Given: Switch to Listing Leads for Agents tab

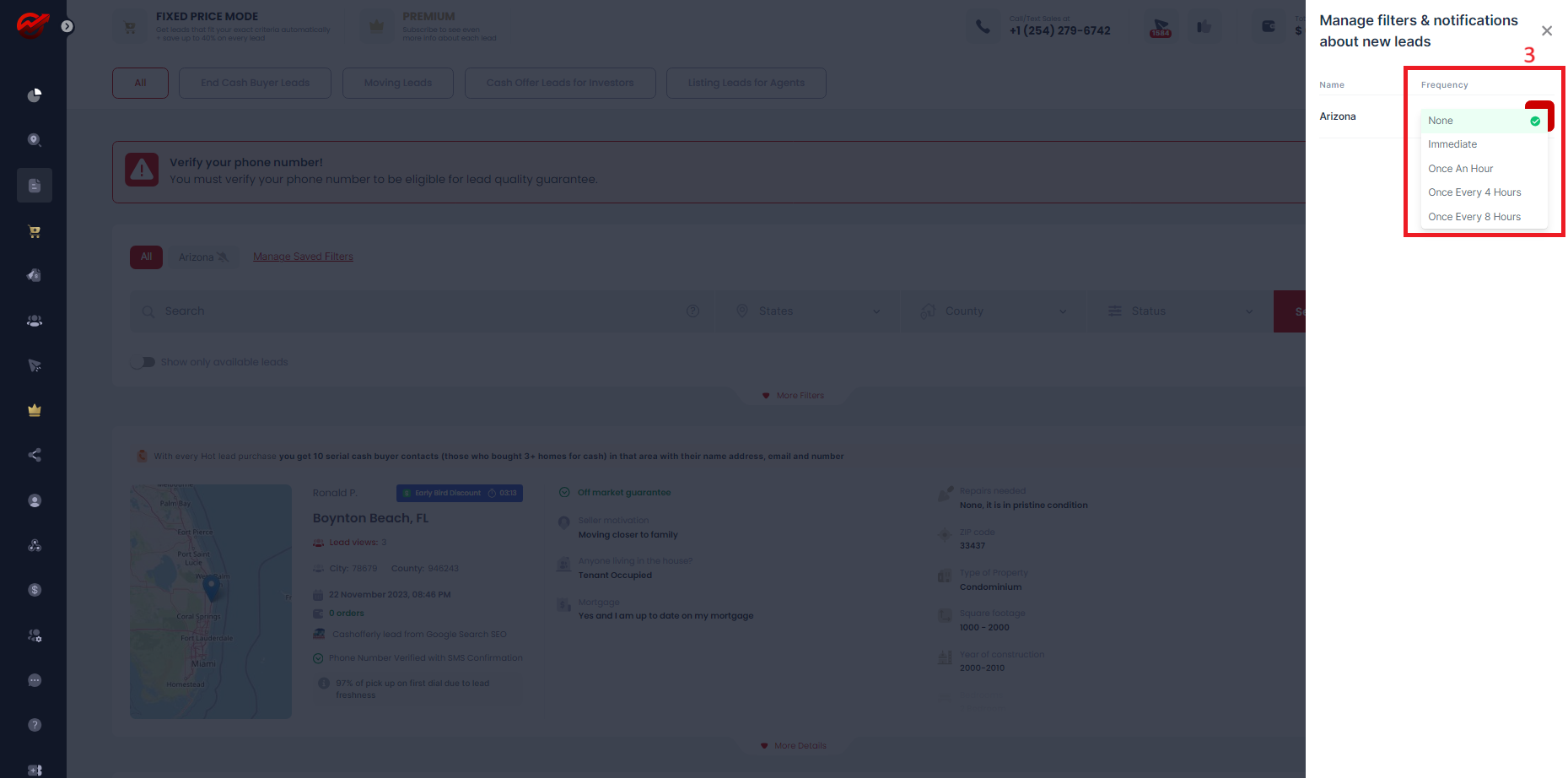Looking at the screenshot, I should coord(746,83).
